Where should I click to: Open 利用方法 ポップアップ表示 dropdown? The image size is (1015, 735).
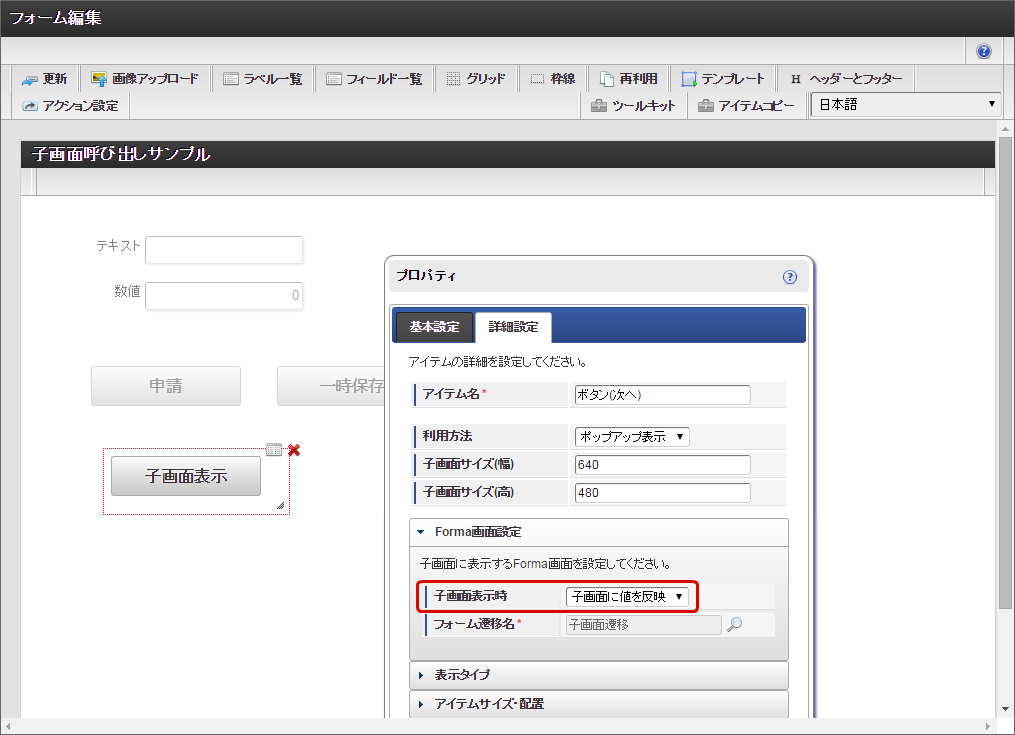pyautogui.click(x=631, y=437)
